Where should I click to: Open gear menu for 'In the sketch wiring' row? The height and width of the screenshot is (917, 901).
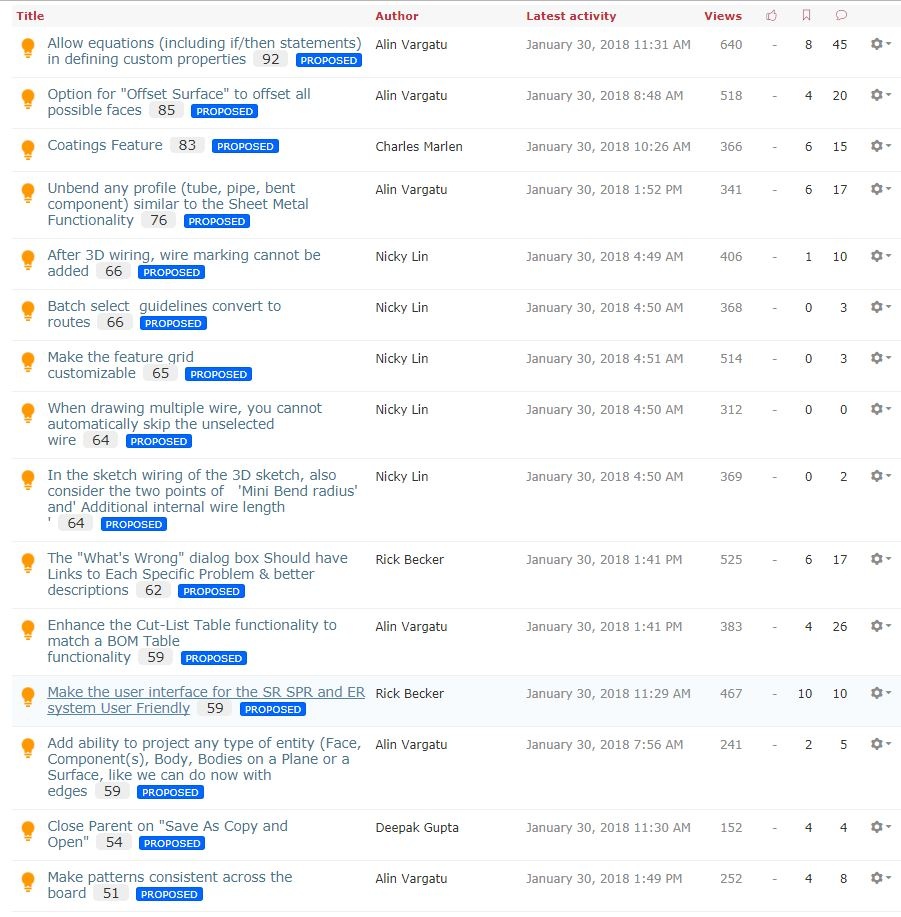[x=881, y=476]
